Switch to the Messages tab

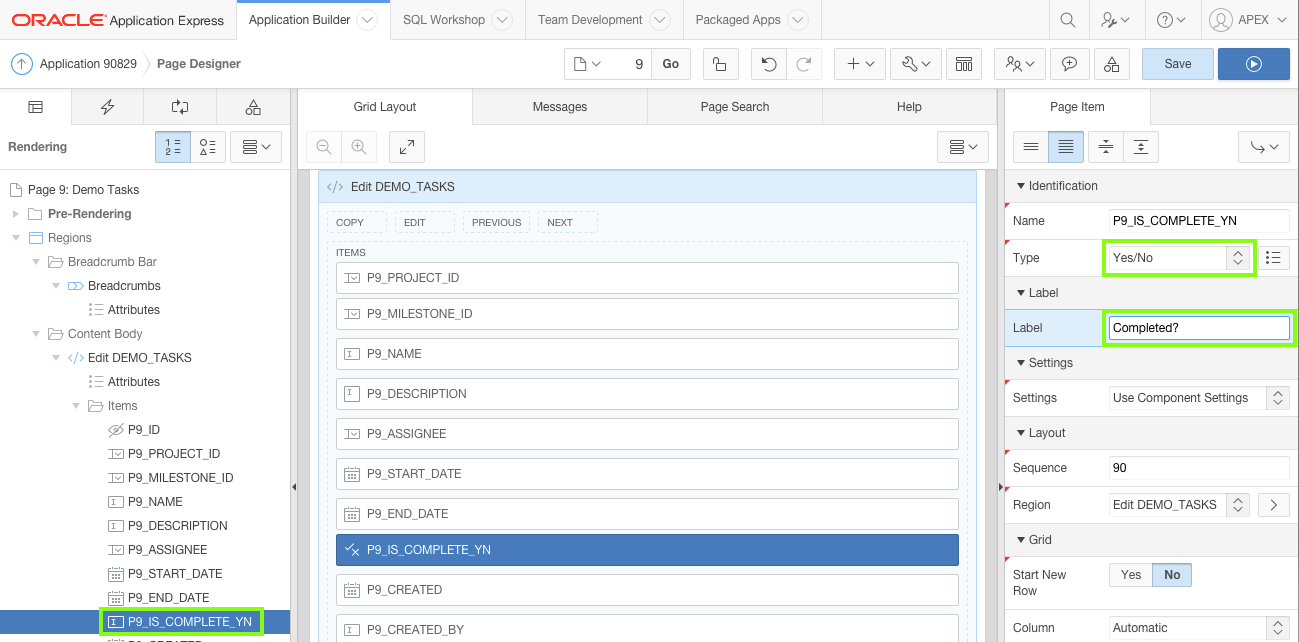tap(559, 106)
